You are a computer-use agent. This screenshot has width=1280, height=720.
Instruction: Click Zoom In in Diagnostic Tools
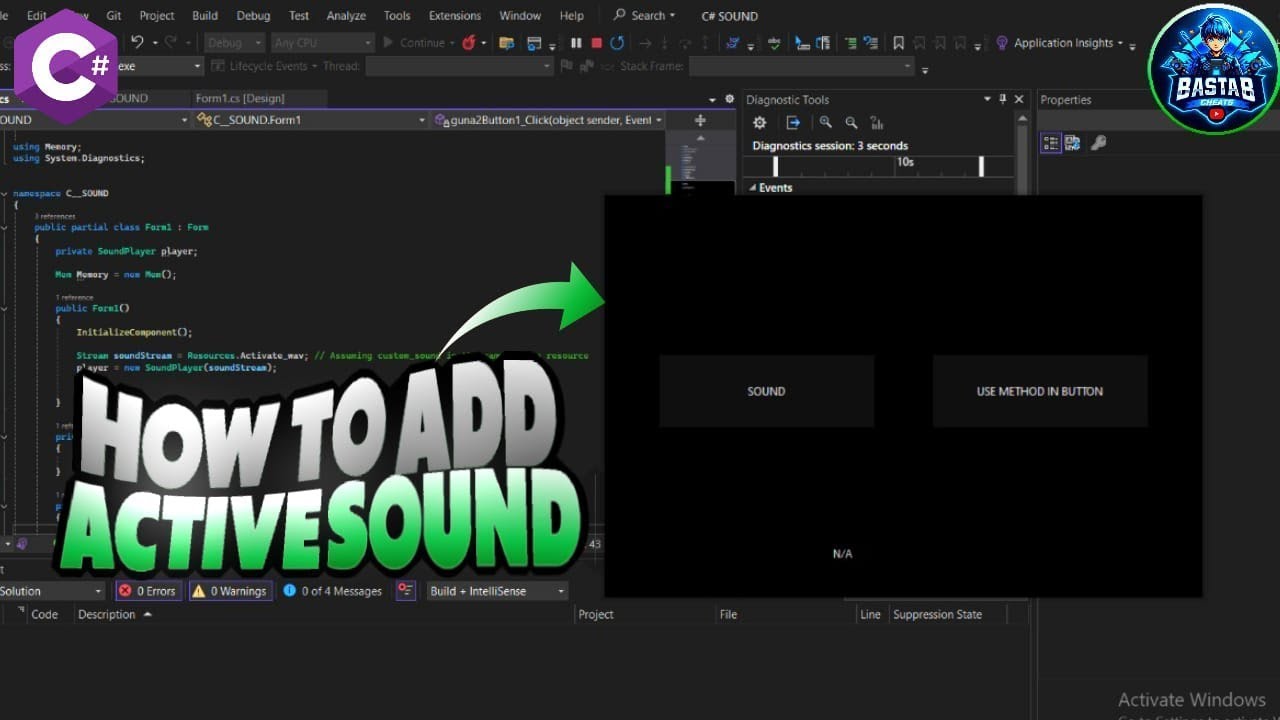click(x=825, y=122)
